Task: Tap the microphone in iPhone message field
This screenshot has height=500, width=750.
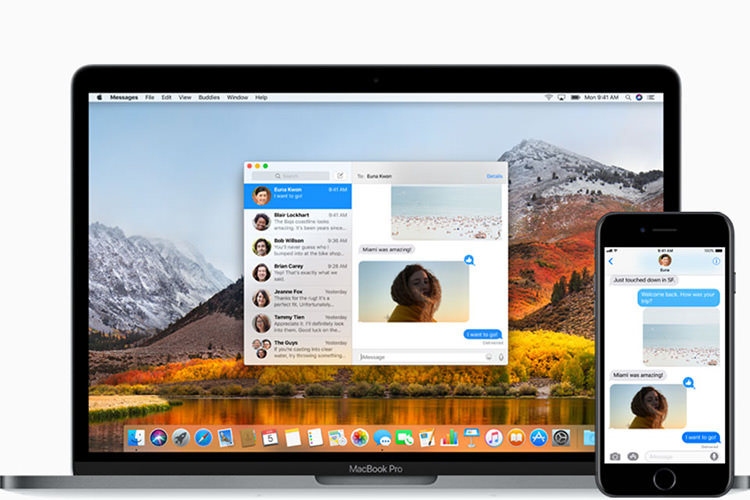Action: 714,456
